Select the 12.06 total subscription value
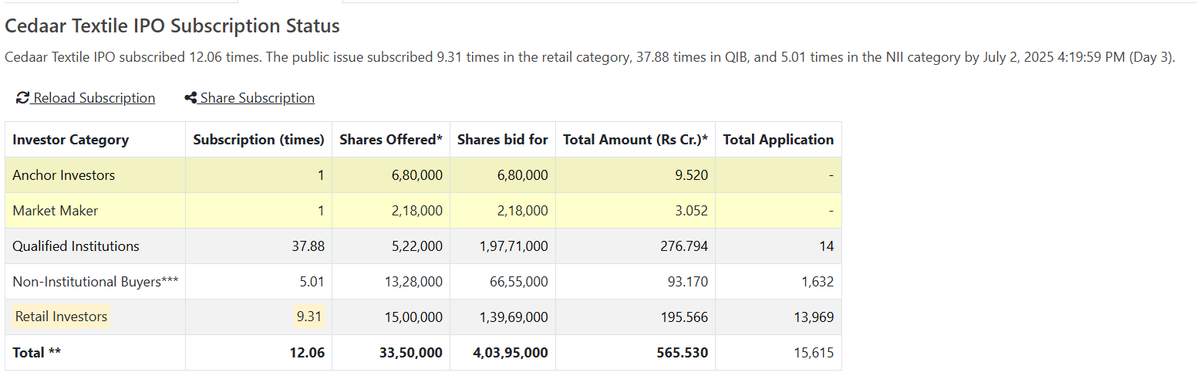The image size is (1200, 376). coord(307,353)
